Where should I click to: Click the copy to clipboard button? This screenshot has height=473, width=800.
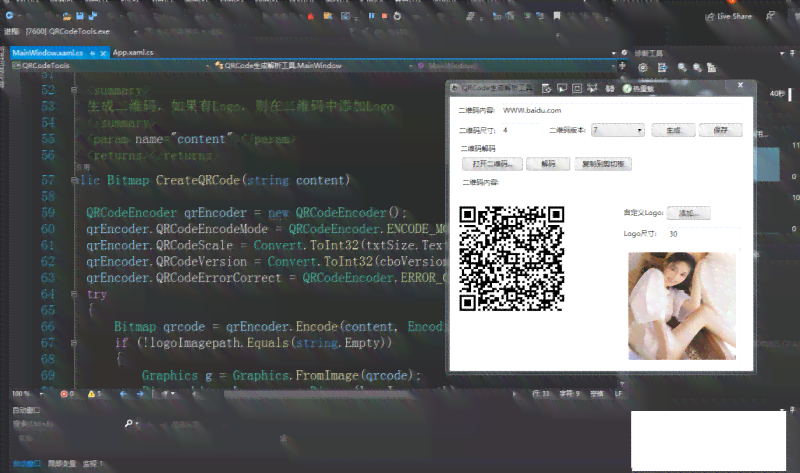[x=603, y=164]
